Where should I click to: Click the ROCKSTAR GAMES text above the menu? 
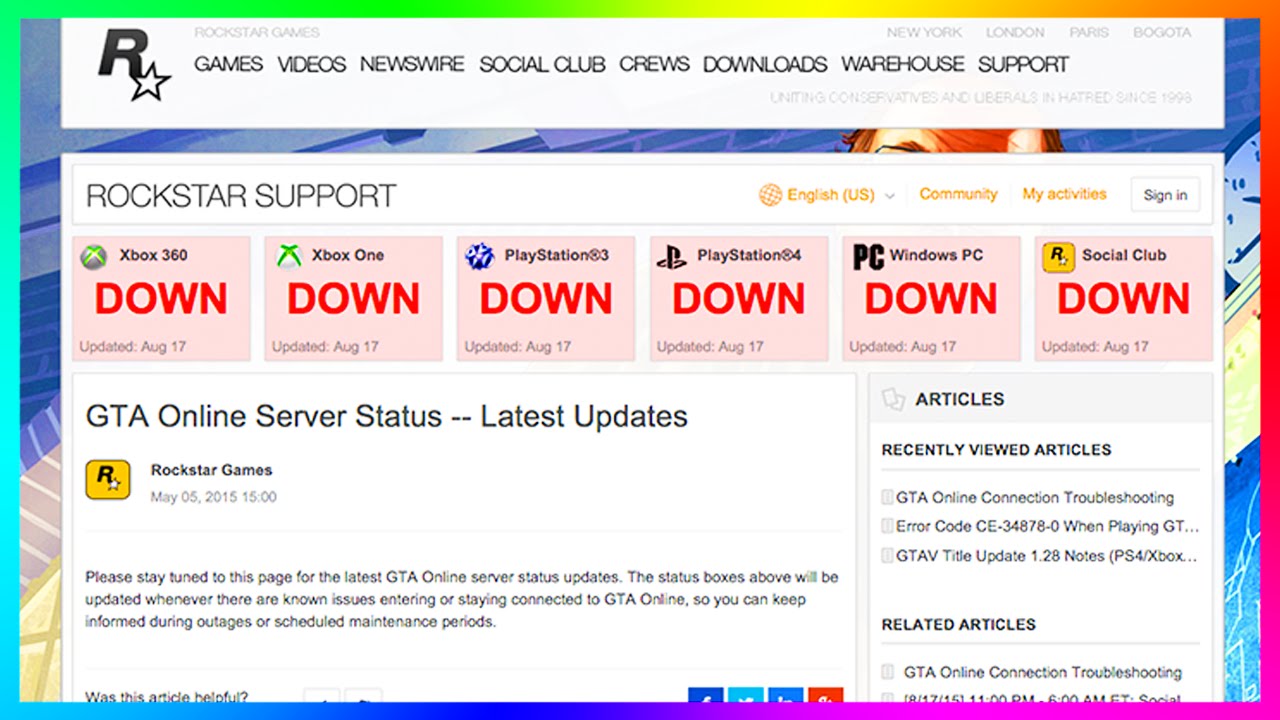pyautogui.click(x=257, y=33)
